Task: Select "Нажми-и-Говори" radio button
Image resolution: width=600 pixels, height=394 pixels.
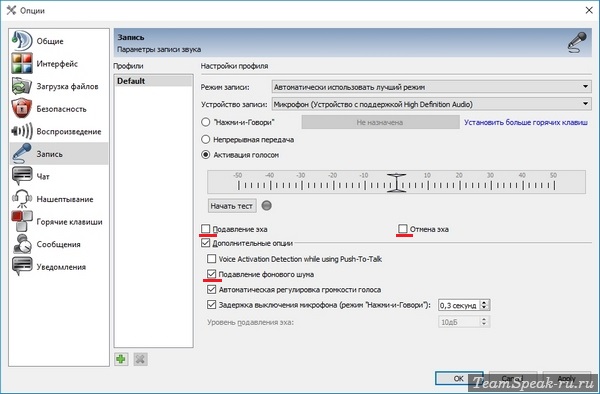Action: (205, 122)
